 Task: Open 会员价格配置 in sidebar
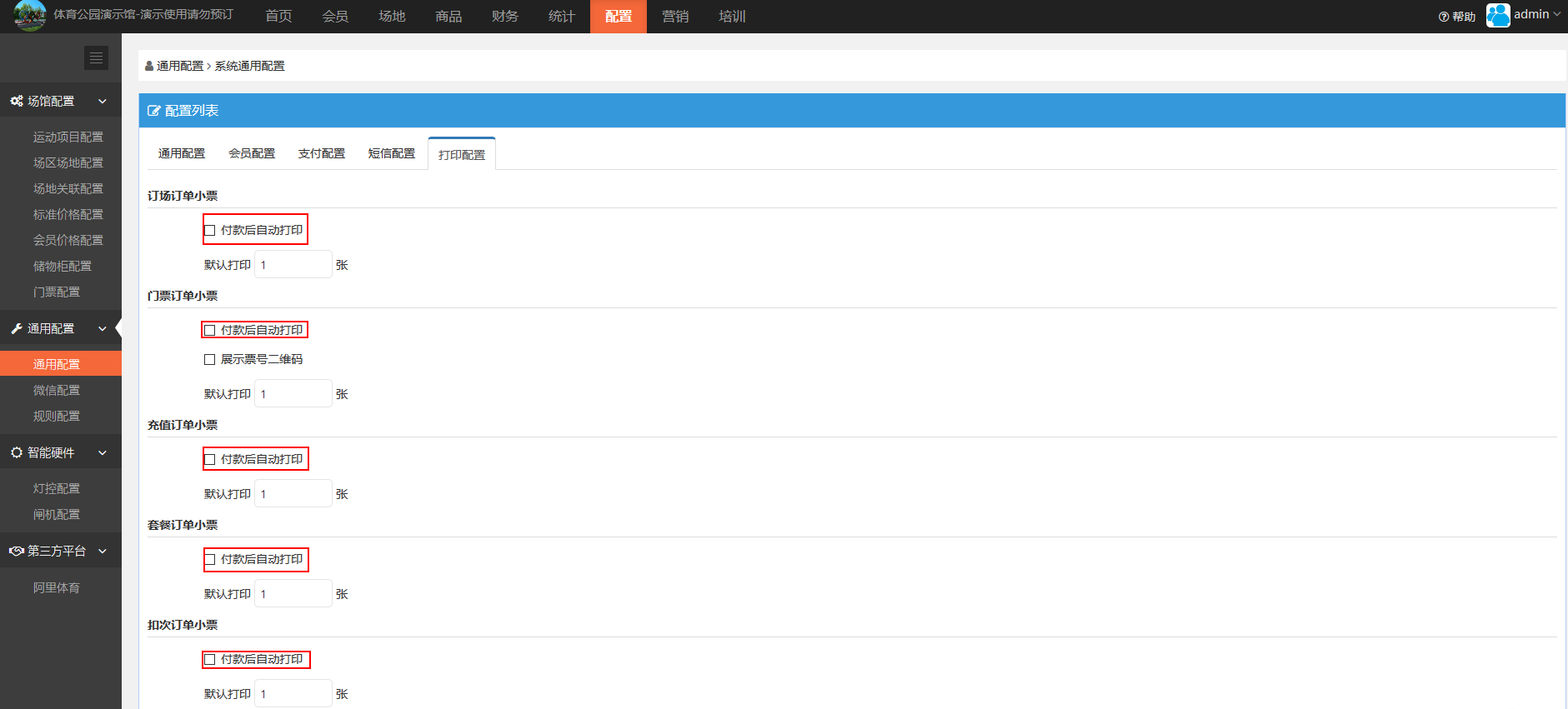[x=68, y=240]
